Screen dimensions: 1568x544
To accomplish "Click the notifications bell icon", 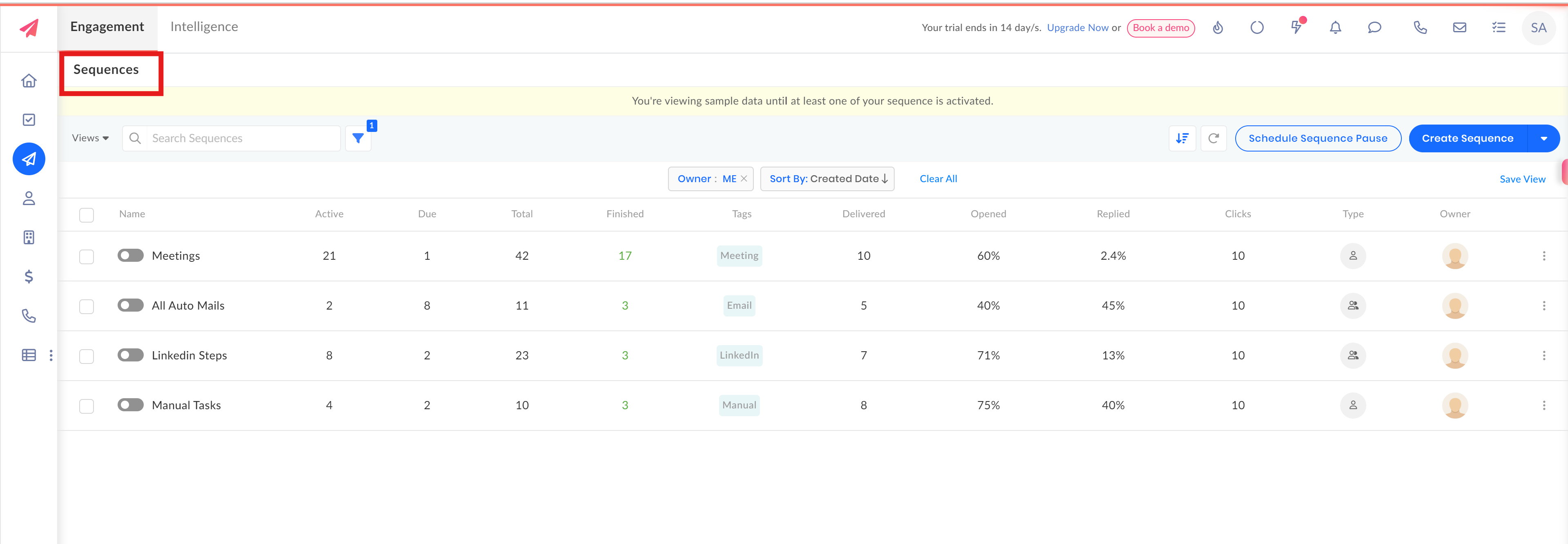I will point(1335,27).
